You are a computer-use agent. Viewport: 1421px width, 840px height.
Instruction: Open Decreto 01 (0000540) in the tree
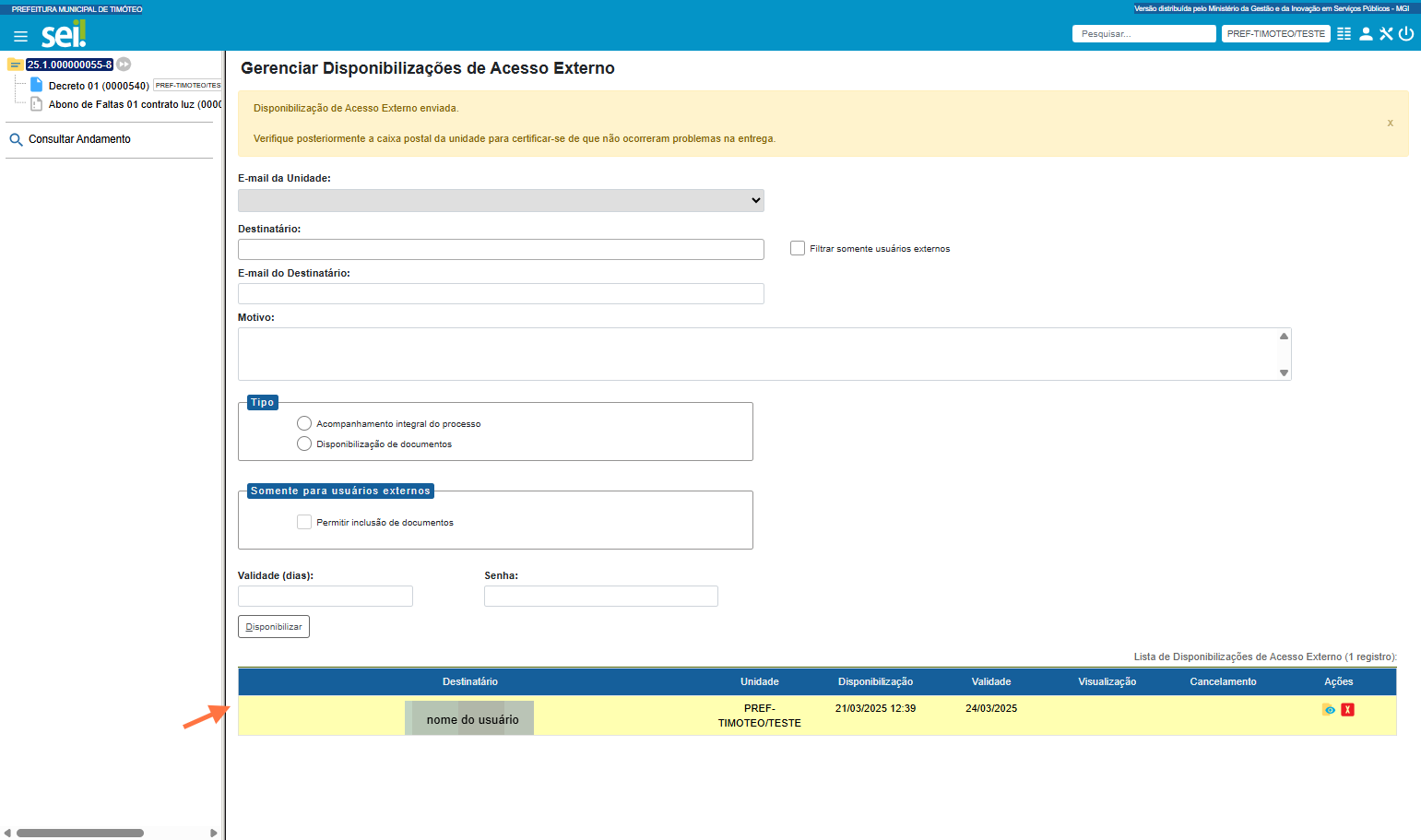point(99,86)
